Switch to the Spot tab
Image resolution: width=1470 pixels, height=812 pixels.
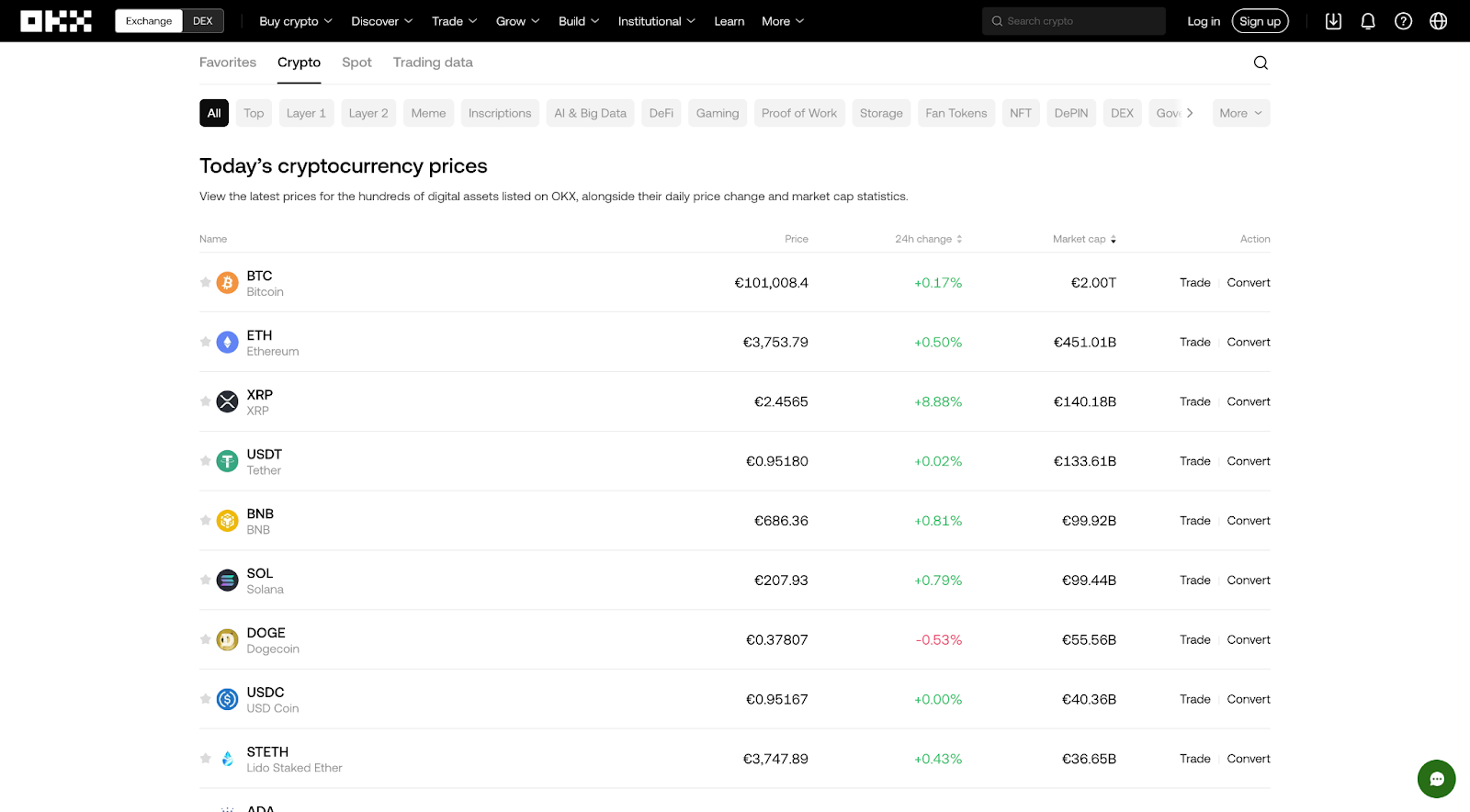pyautogui.click(x=356, y=62)
